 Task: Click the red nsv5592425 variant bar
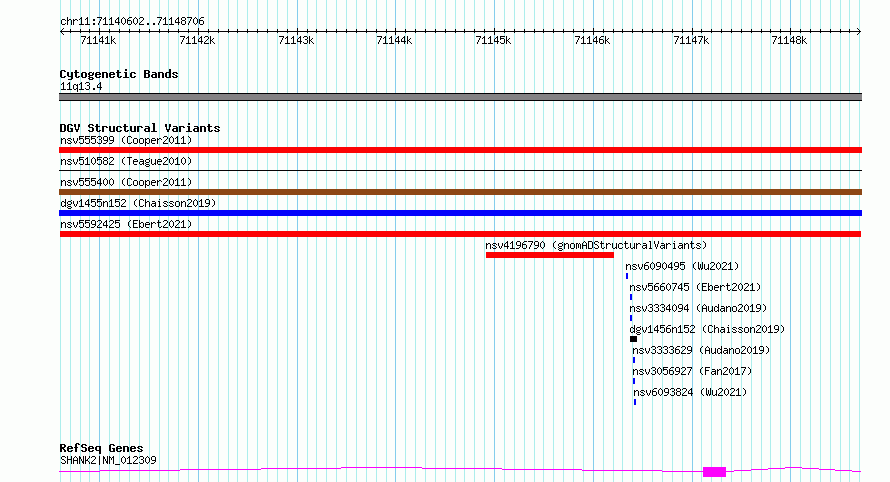click(460, 234)
